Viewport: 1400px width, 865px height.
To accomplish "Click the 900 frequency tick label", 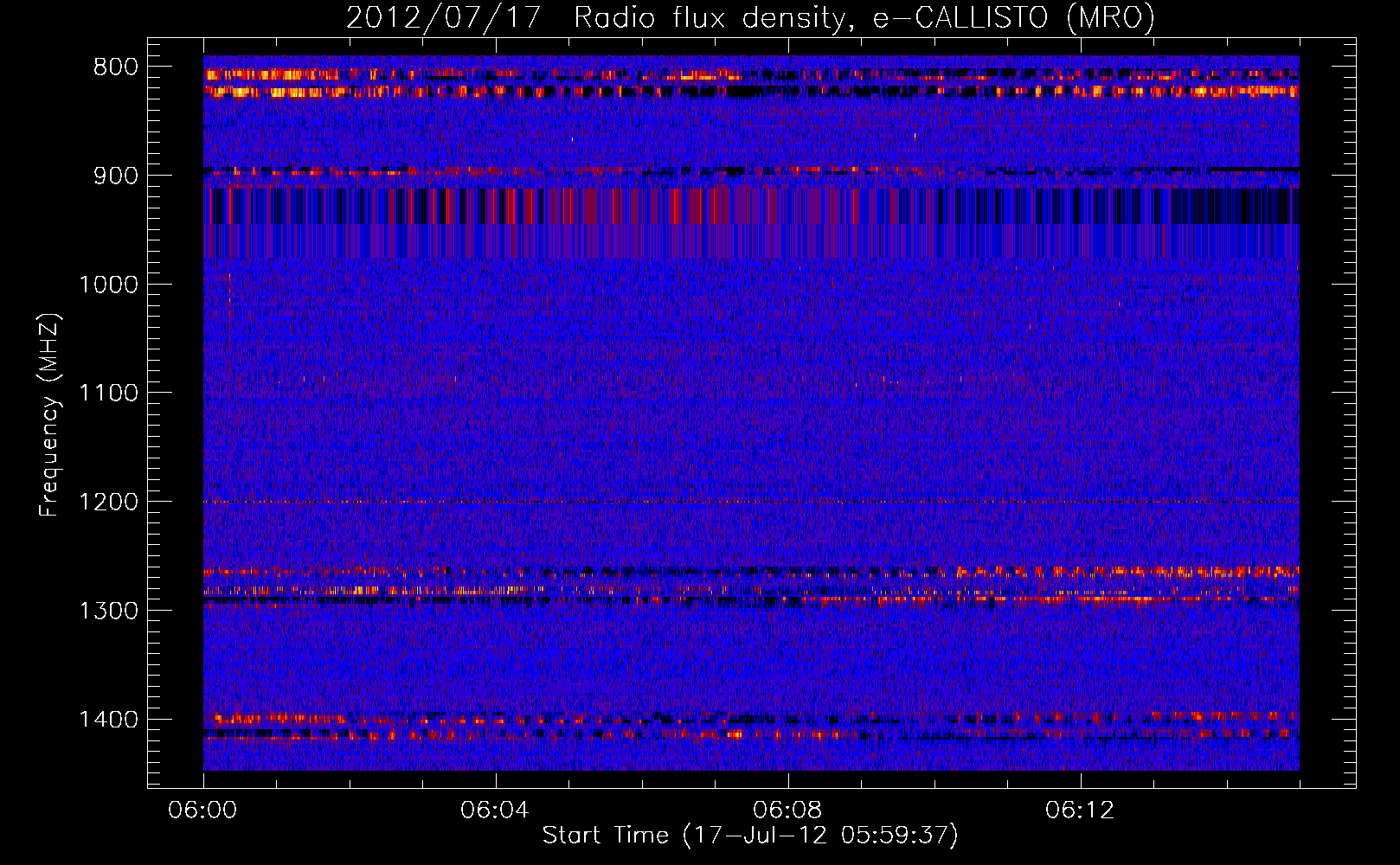I will tap(116, 176).
